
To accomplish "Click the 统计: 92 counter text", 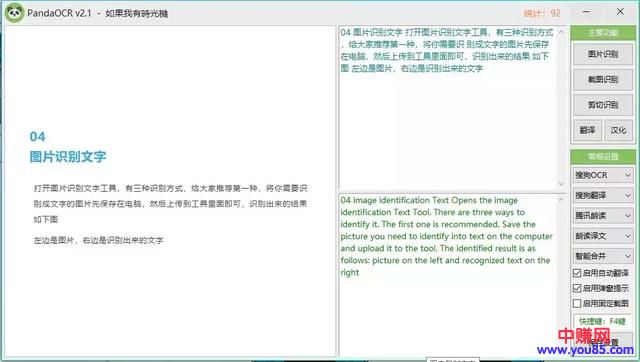I will (x=542, y=13).
